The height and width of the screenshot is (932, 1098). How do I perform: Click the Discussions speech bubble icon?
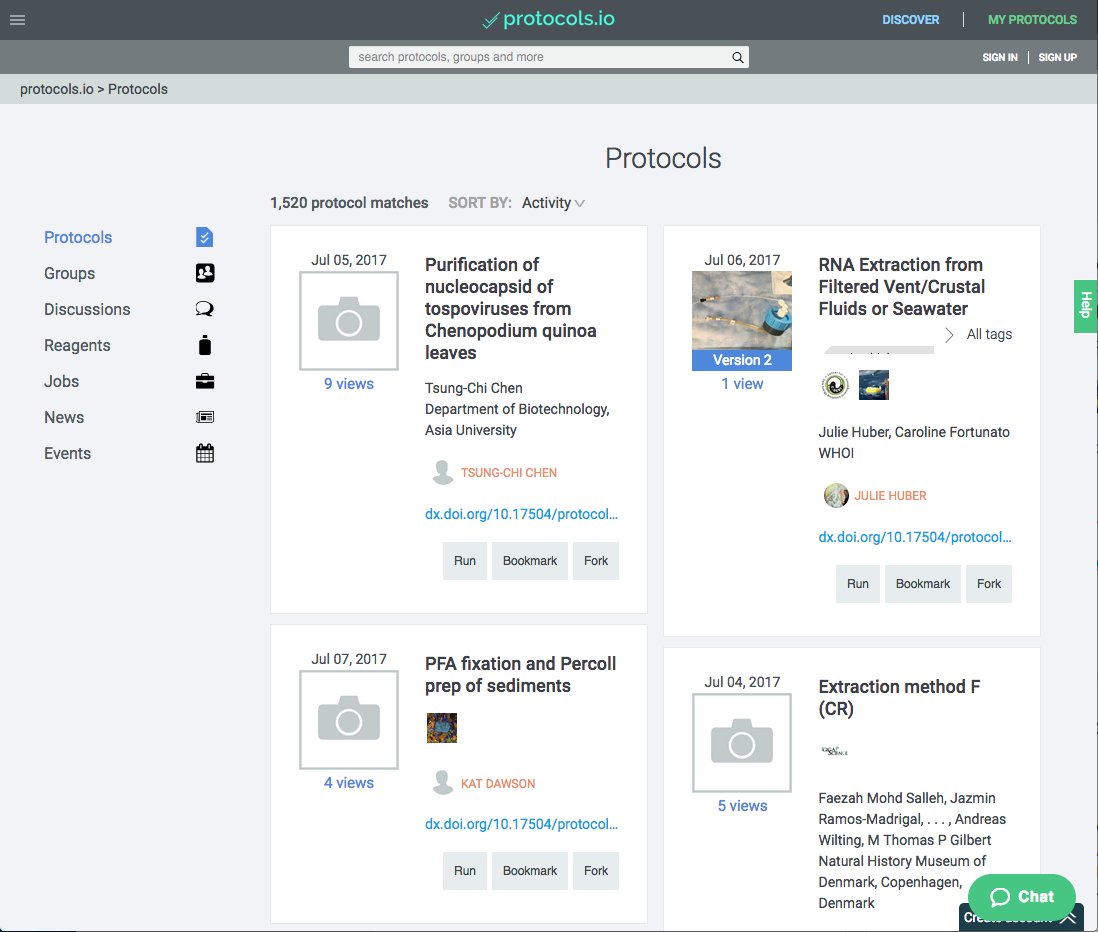tap(204, 309)
